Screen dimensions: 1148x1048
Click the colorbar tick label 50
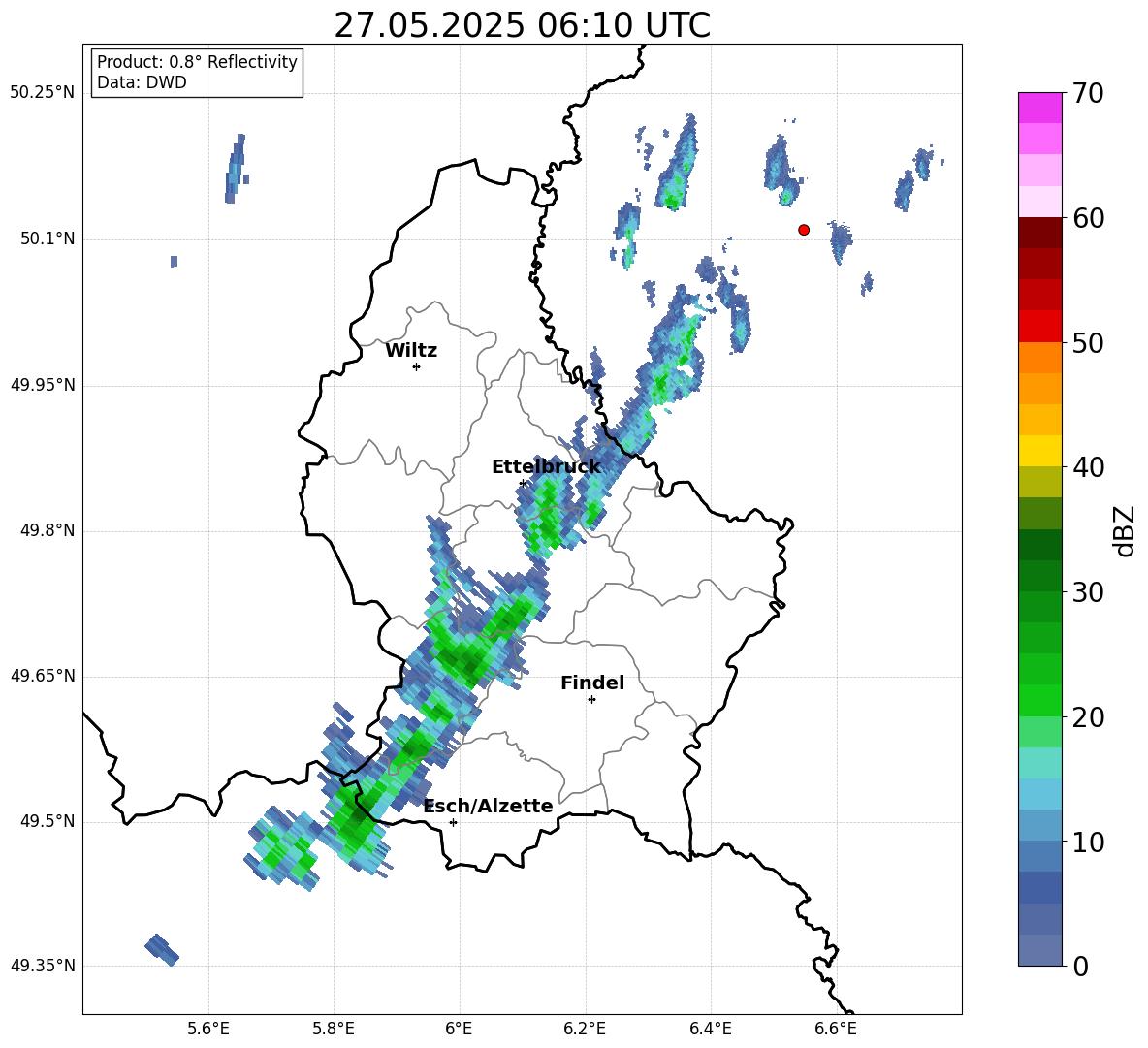1088,342
